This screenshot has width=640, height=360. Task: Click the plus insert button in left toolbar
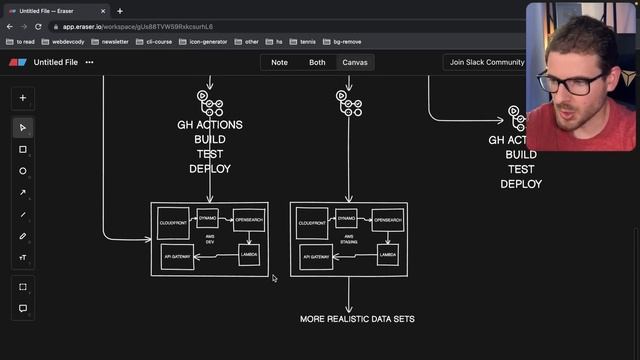tap(23, 98)
